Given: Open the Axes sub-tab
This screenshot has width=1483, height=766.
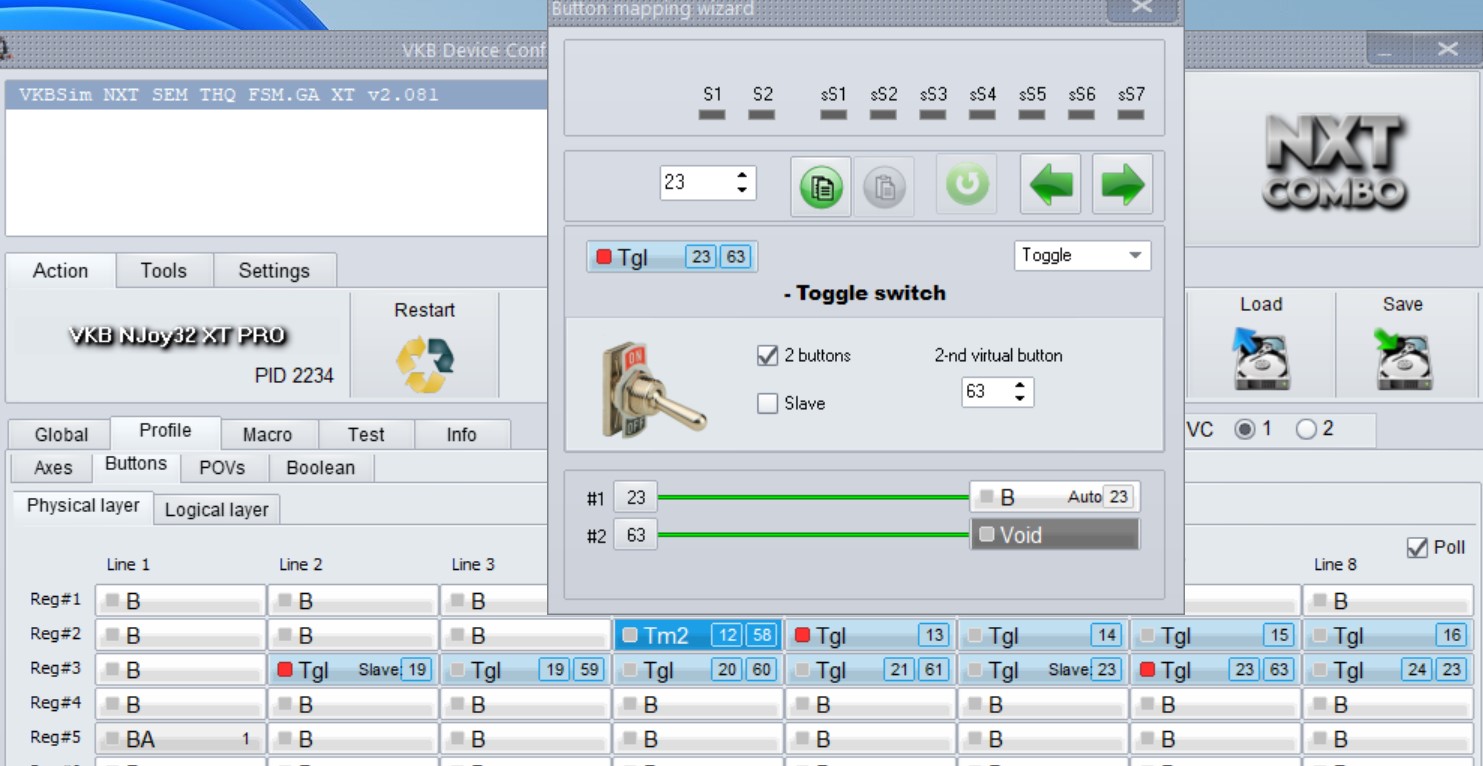Looking at the screenshot, I should (x=53, y=468).
